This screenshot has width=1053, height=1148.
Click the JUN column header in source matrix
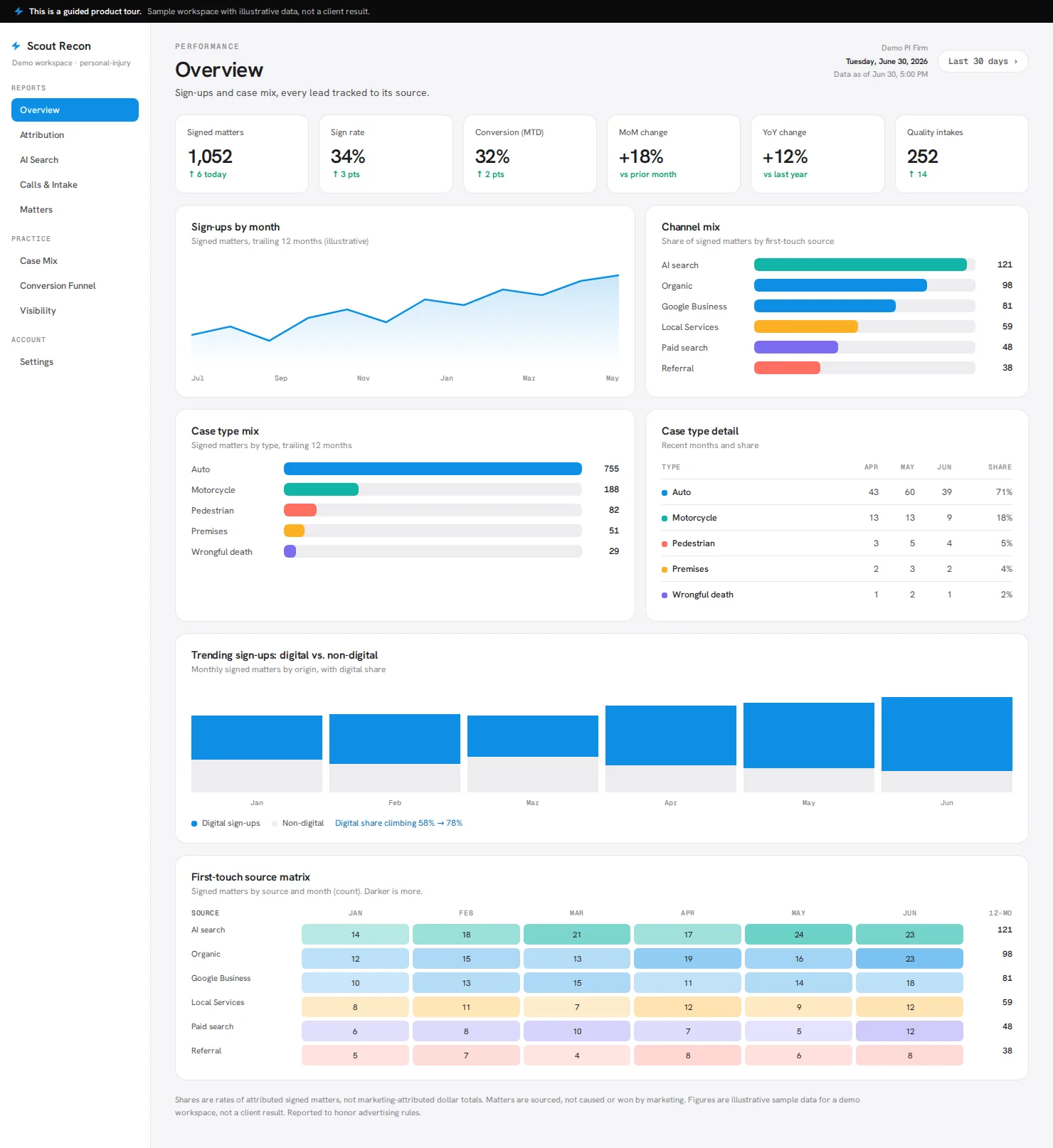(x=909, y=913)
